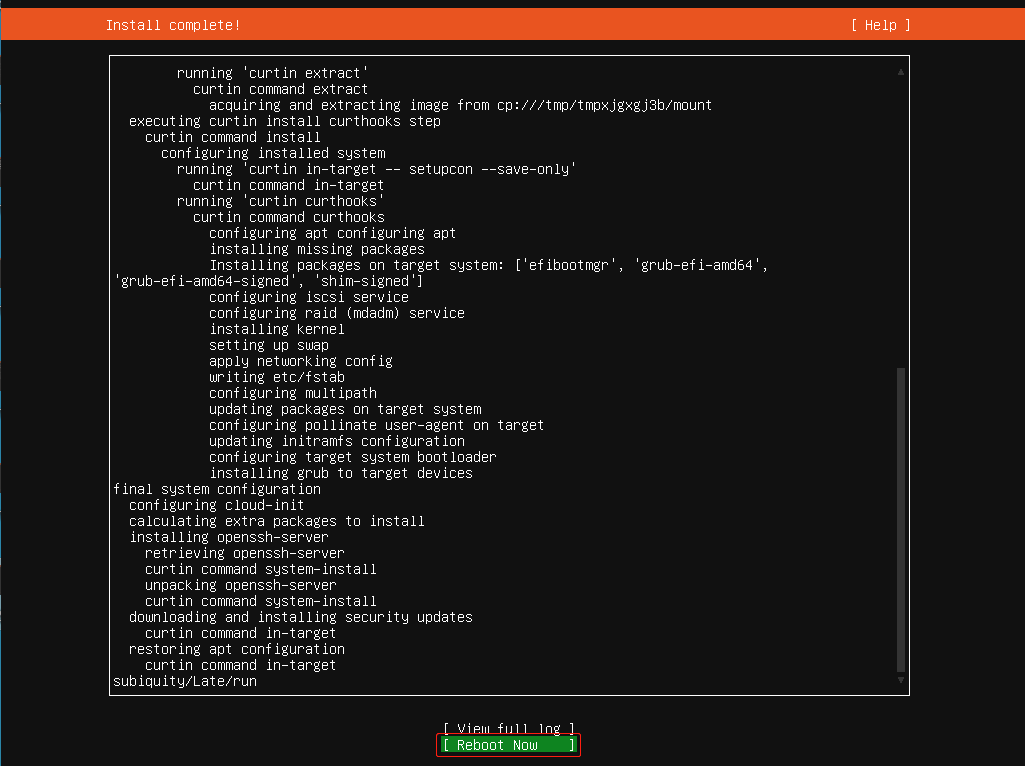Select the 'retrieving openssh-server' log line
The image size is (1025, 766).
pos(244,553)
